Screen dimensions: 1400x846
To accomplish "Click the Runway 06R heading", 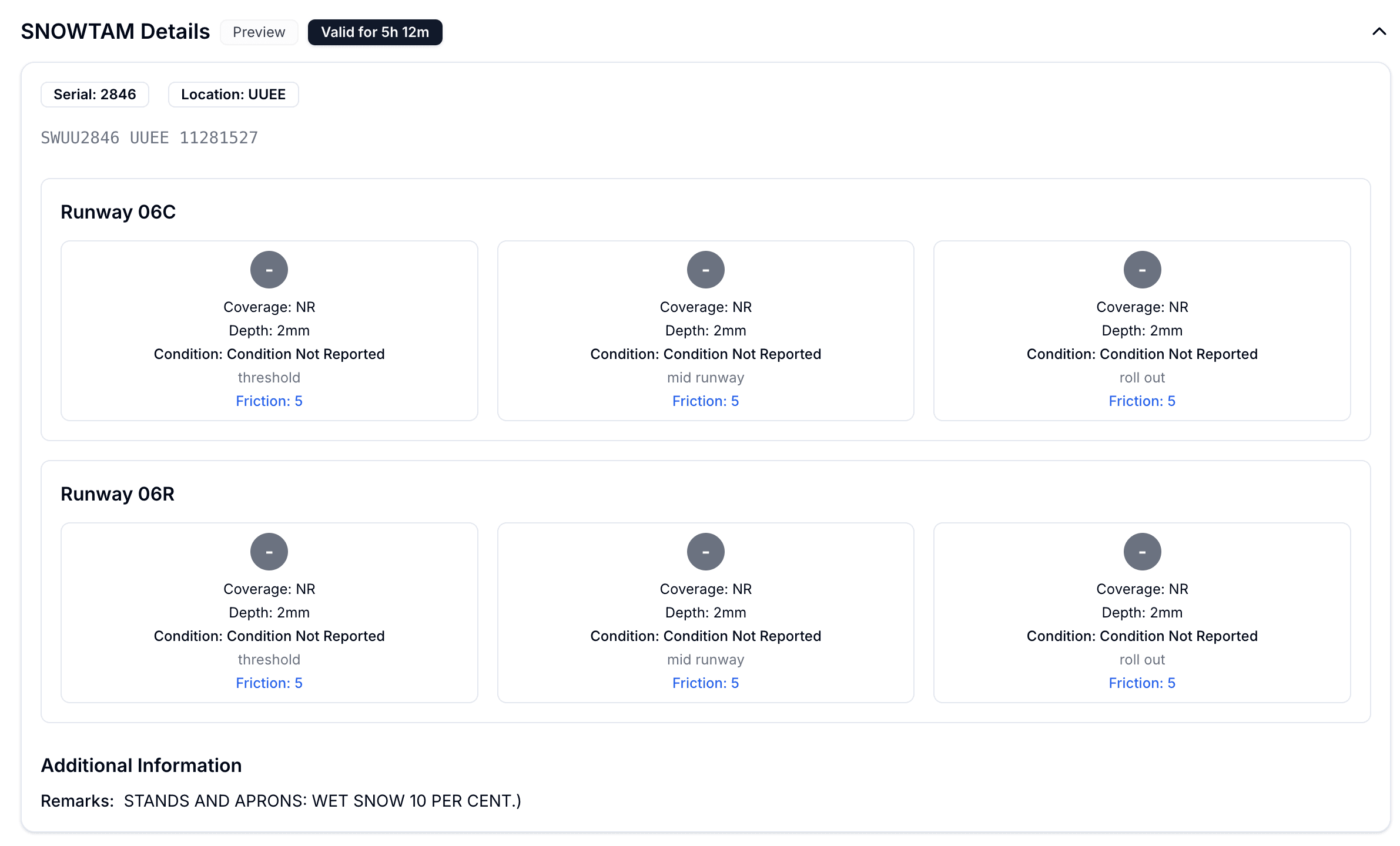I will (118, 494).
